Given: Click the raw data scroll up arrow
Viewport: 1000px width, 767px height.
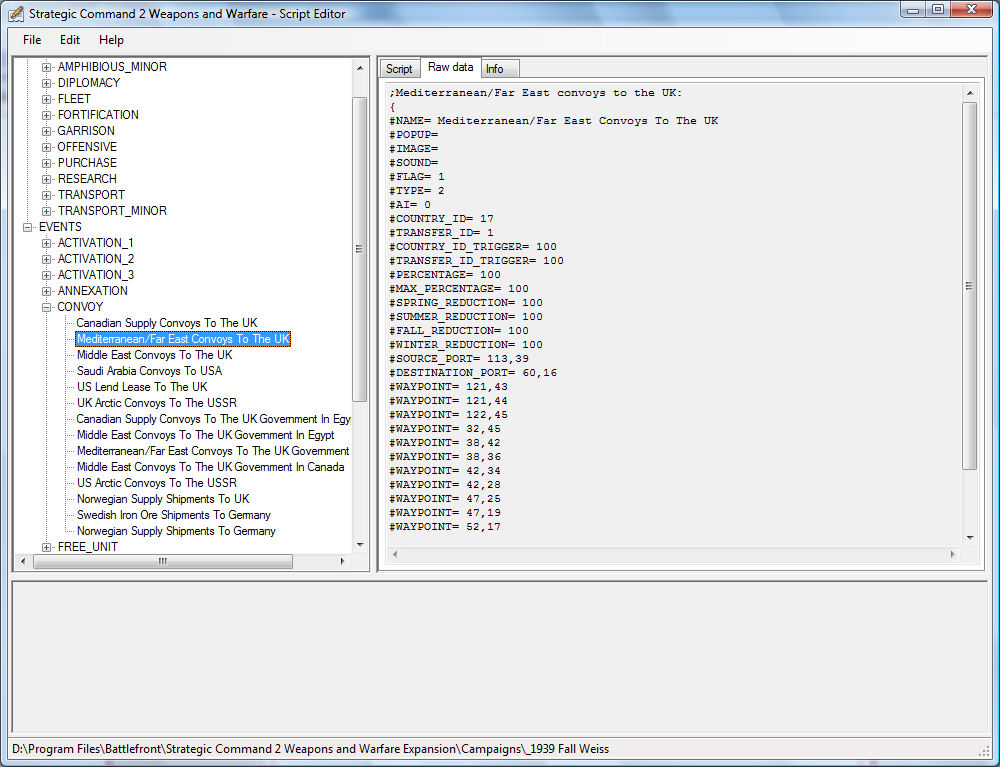Looking at the screenshot, I should pyautogui.click(x=969, y=93).
